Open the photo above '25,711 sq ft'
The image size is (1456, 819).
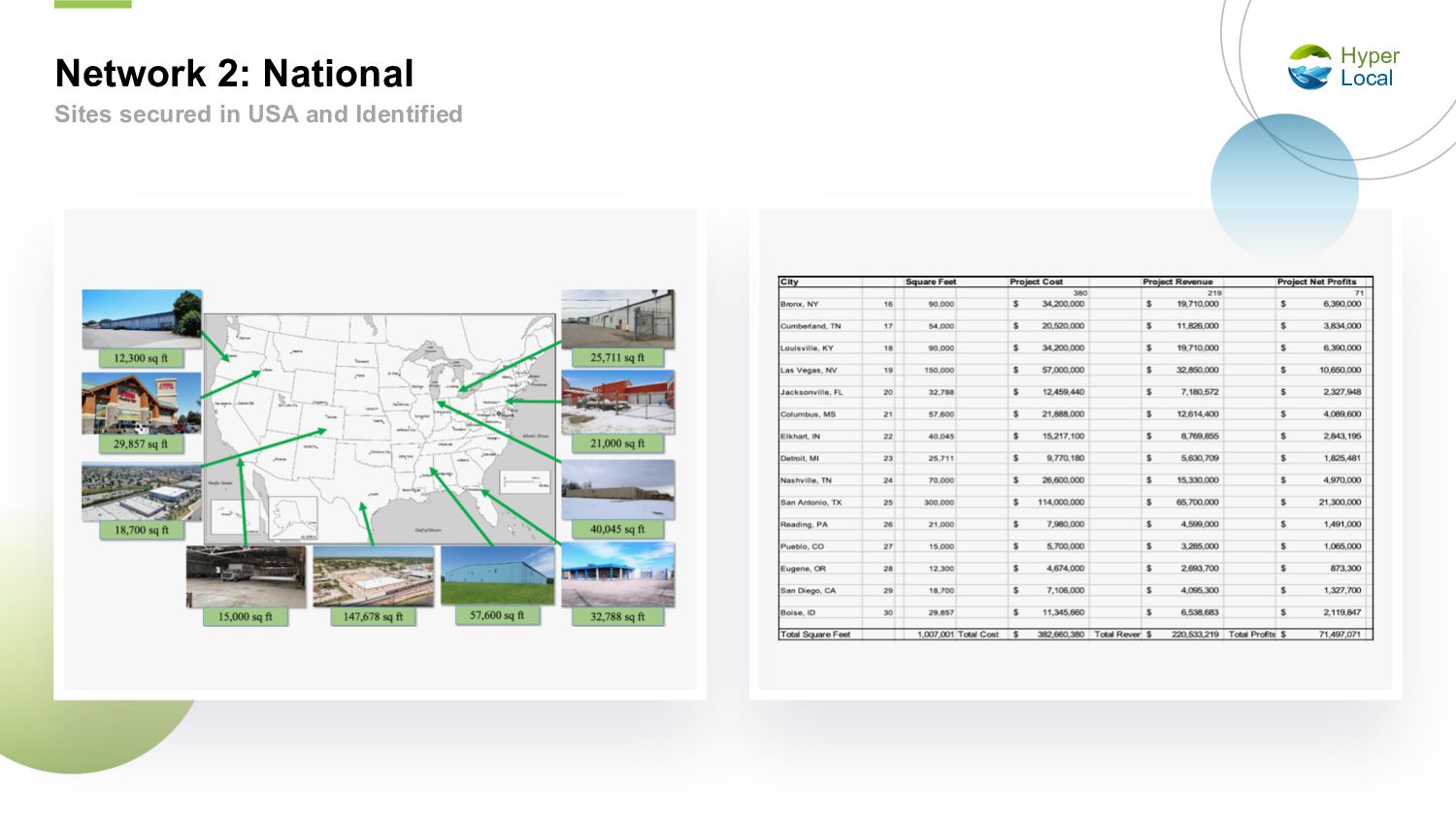[617, 318]
